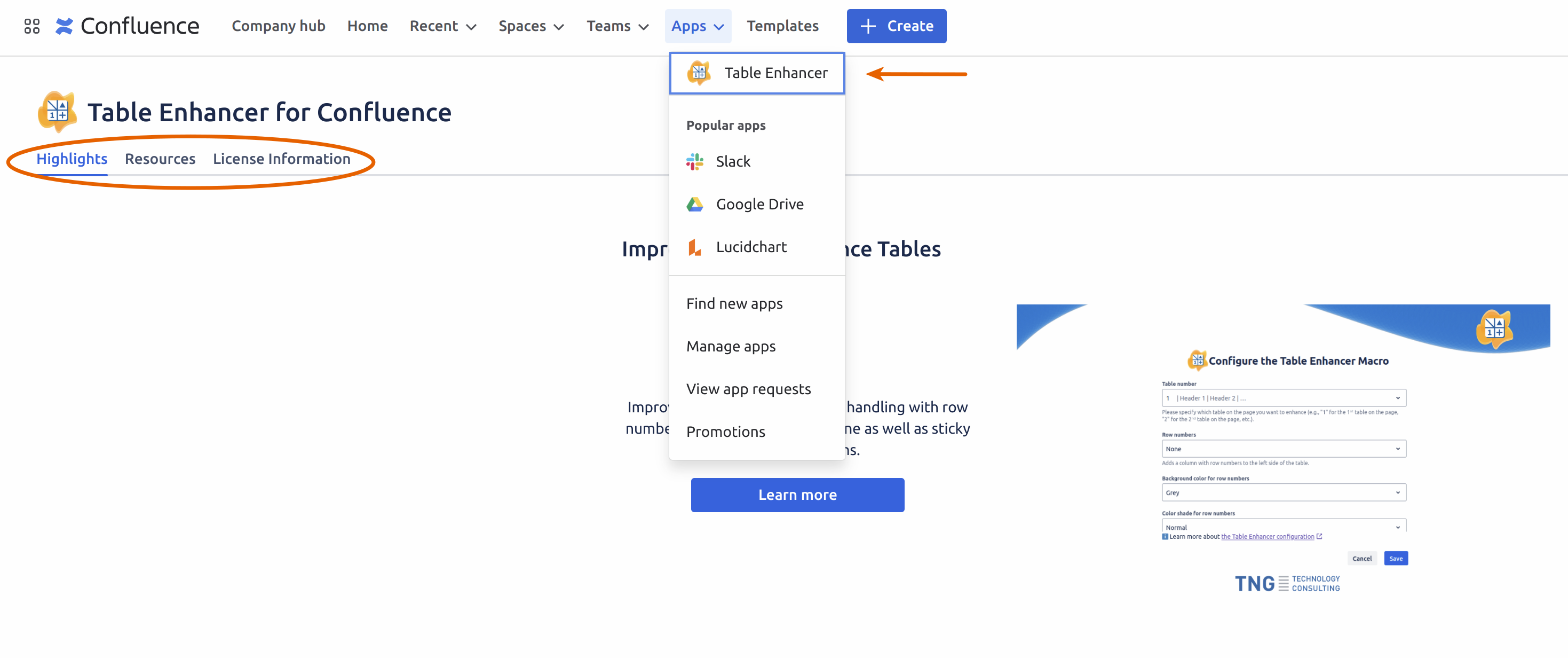This screenshot has width=1568, height=658.
Task: Click the Confluence logo icon
Action: click(64, 25)
